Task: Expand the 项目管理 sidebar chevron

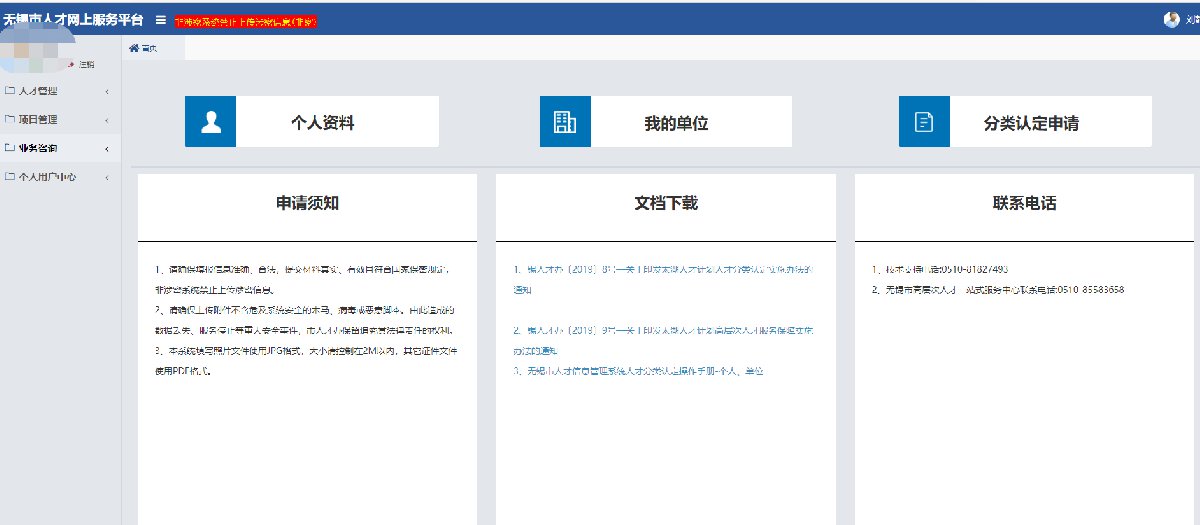Action: tap(107, 121)
